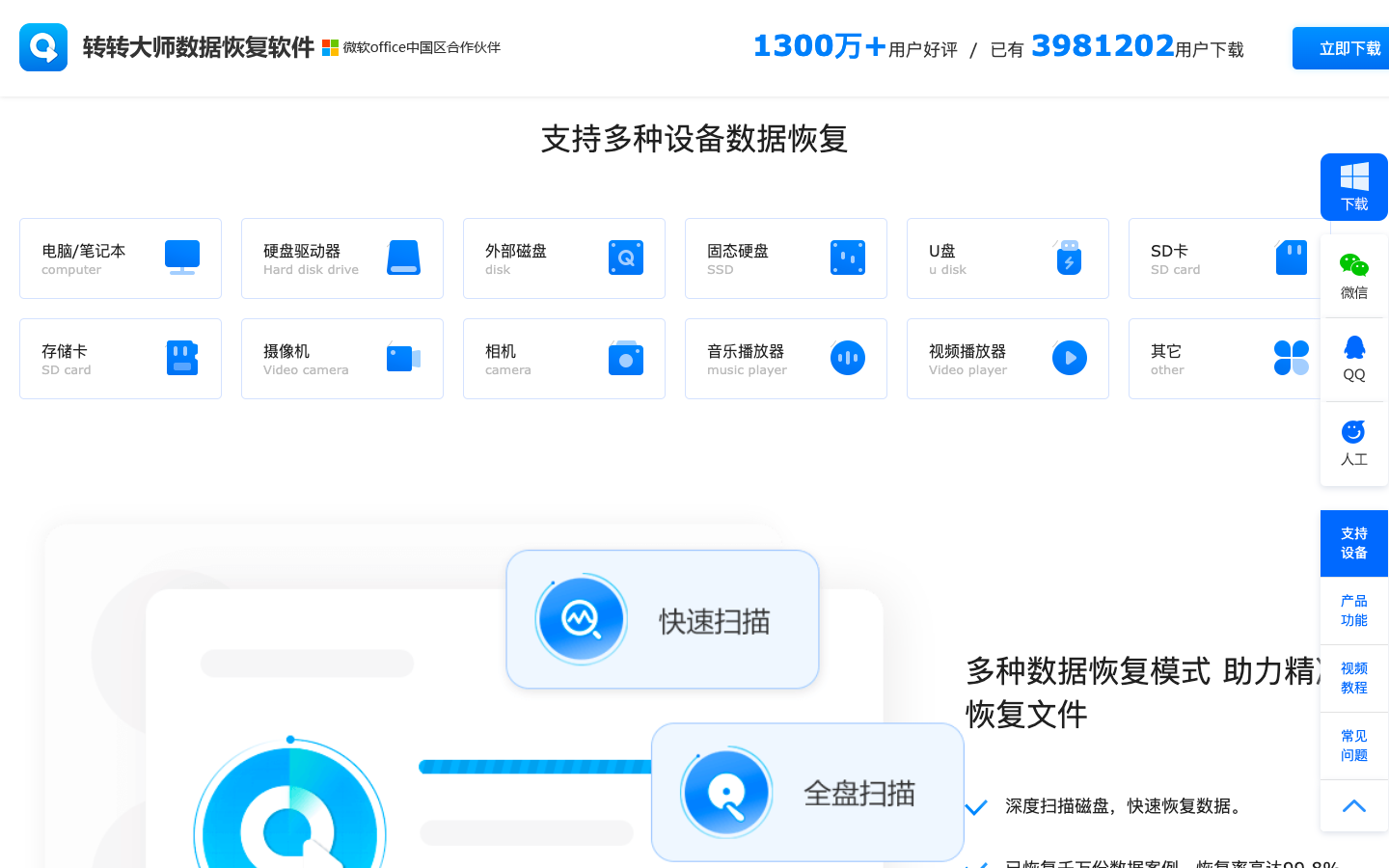Open WeChat support via 微信 icon
Image resolution: width=1389 pixels, height=868 pixels.
(1353, 274)
